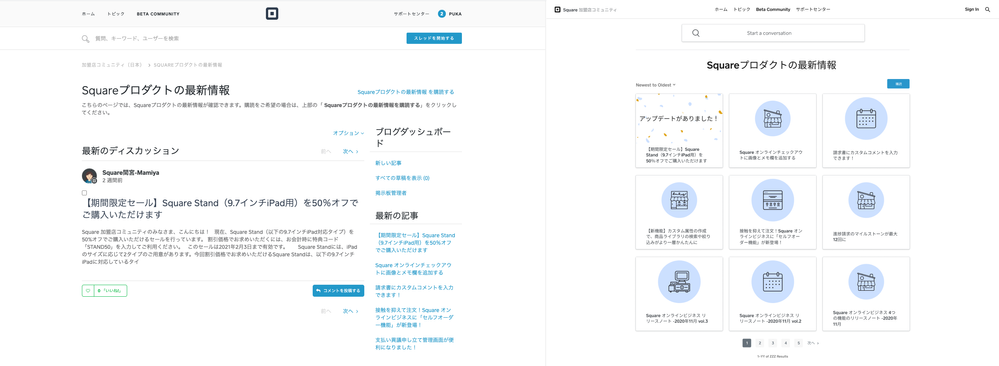Open the calendar icon on 請求書にカスタムコメント card

pyautogui.click(x=866, y=119)
